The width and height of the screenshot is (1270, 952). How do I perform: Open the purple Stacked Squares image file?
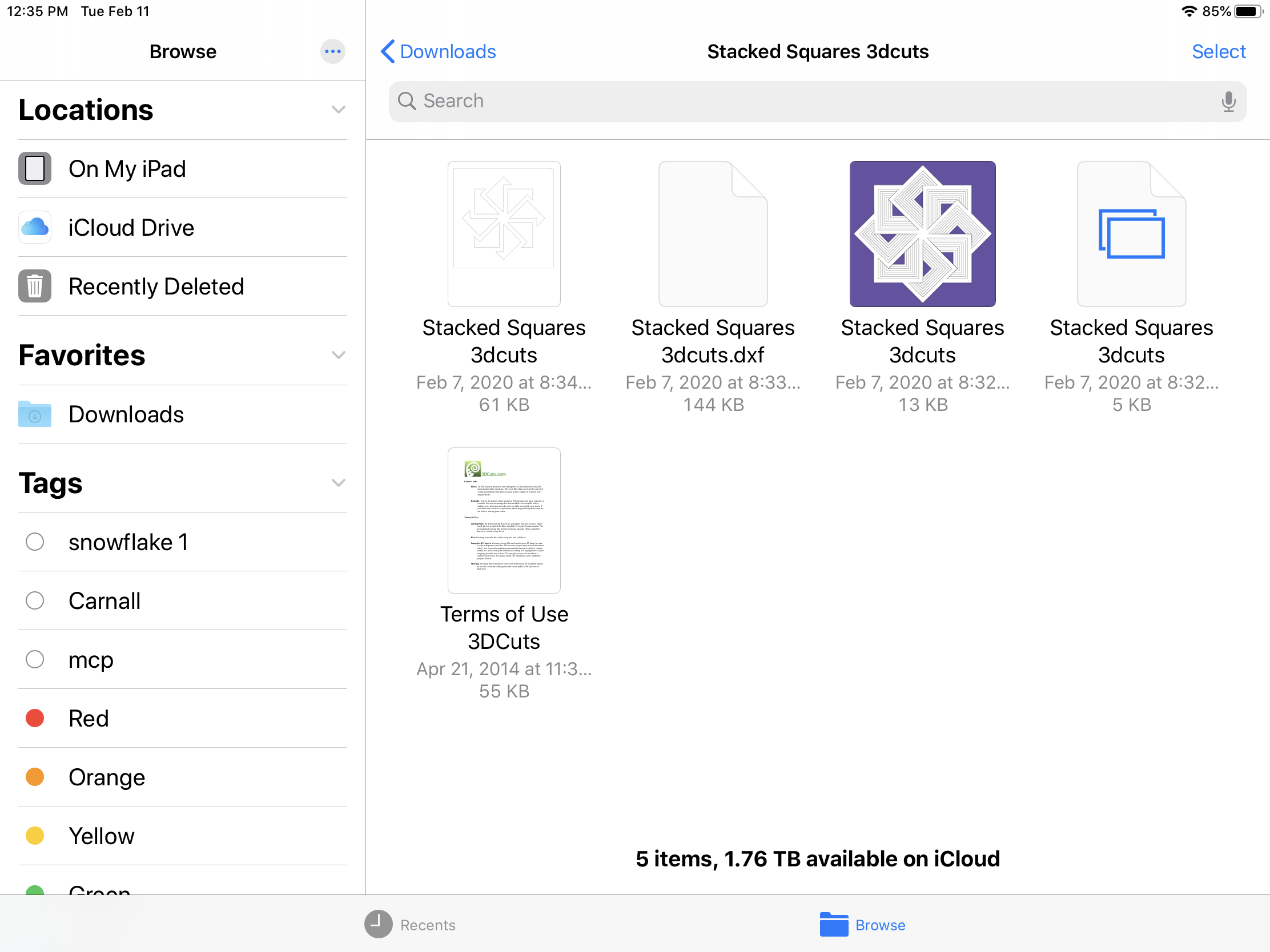click(922, 234)
